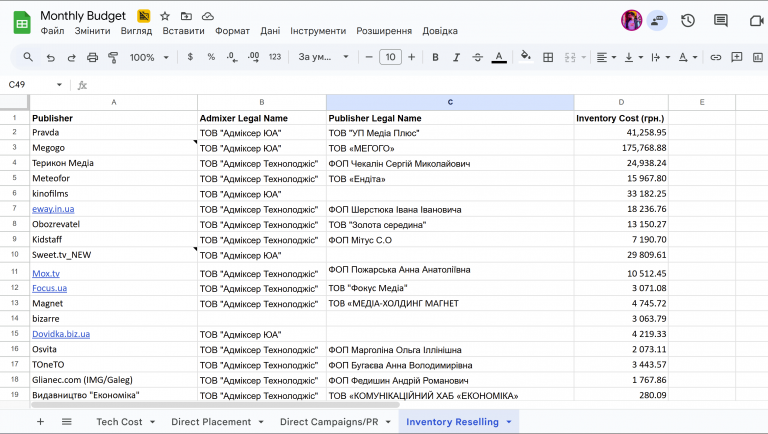Open the zoom 100% dropdown

149,57
